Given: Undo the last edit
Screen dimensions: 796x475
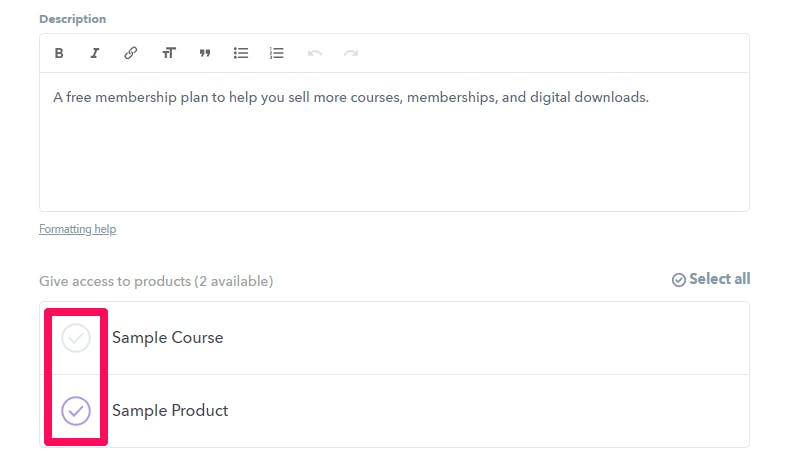Looking at the screenshot, I should [x=315, y=53].
